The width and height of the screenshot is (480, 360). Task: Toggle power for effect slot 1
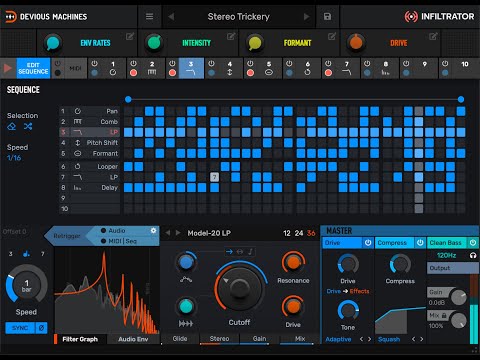(94, 63)
